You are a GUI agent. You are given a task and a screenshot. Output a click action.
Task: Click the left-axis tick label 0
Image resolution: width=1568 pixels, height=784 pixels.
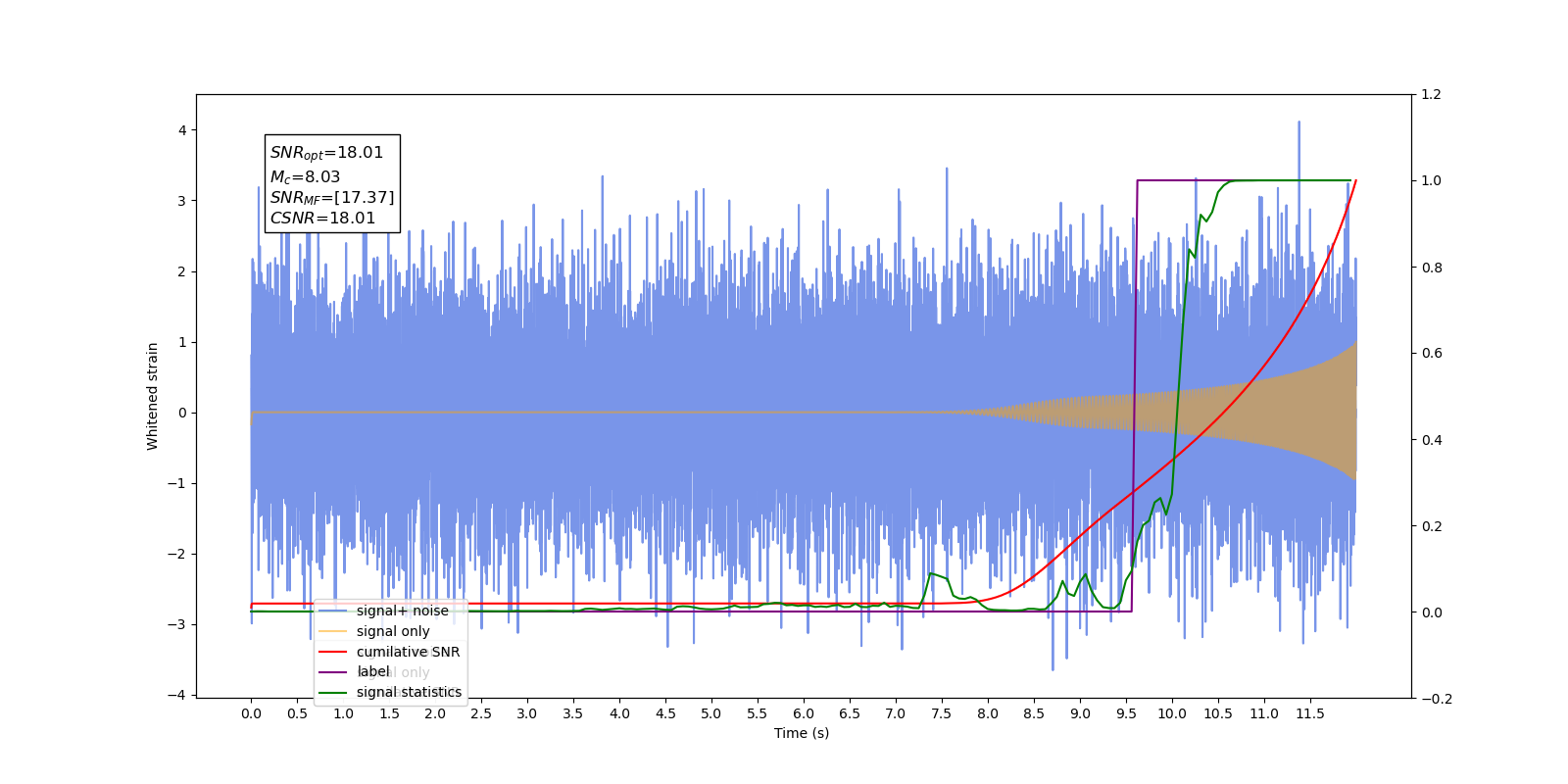(182, 413)
